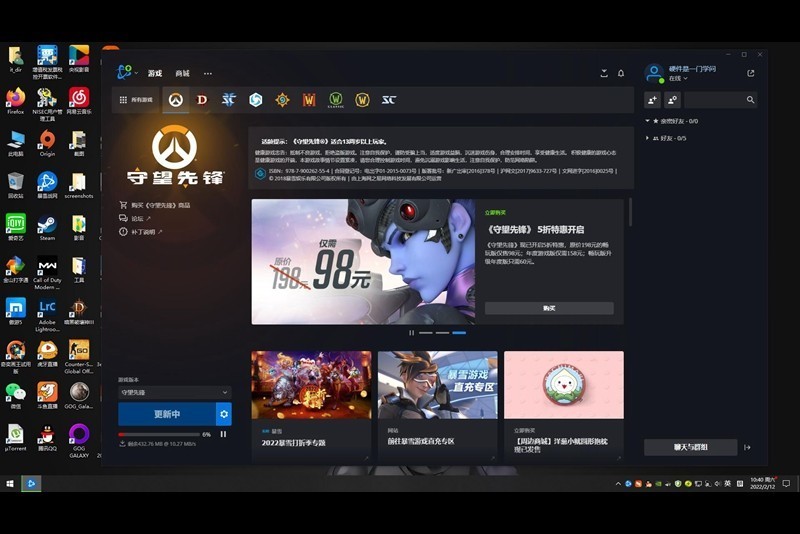This screenshot has height=534, width=800.
Task: Open the Counter-Strike Global Offensive shortcut
Action: click(x=79, y=357)
